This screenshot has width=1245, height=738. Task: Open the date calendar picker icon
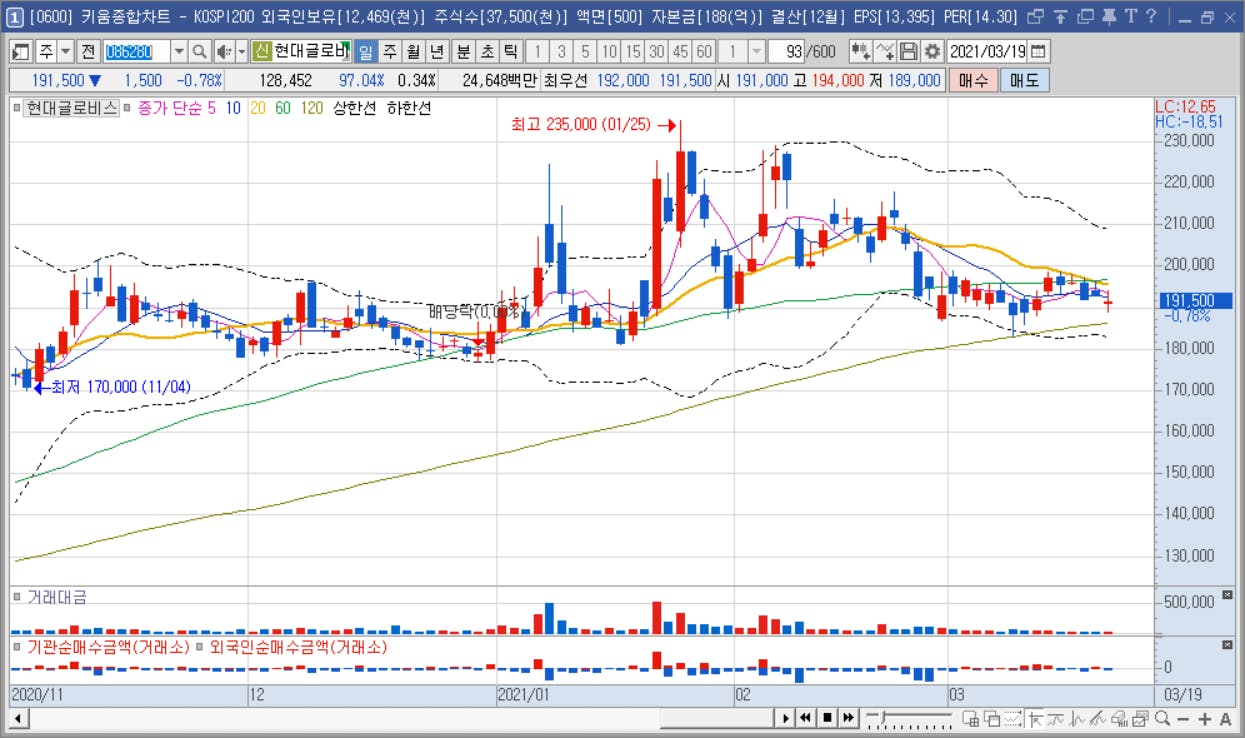click(x=1039, y=51)
